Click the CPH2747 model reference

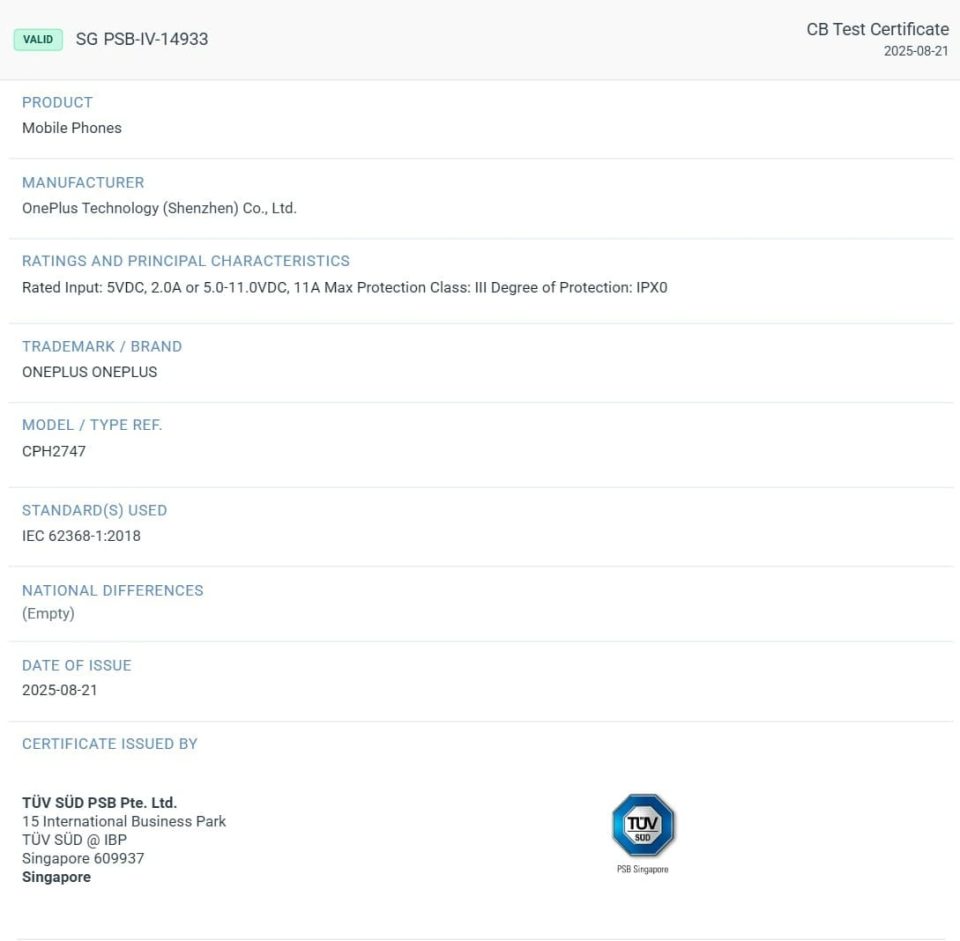[55, 451]
